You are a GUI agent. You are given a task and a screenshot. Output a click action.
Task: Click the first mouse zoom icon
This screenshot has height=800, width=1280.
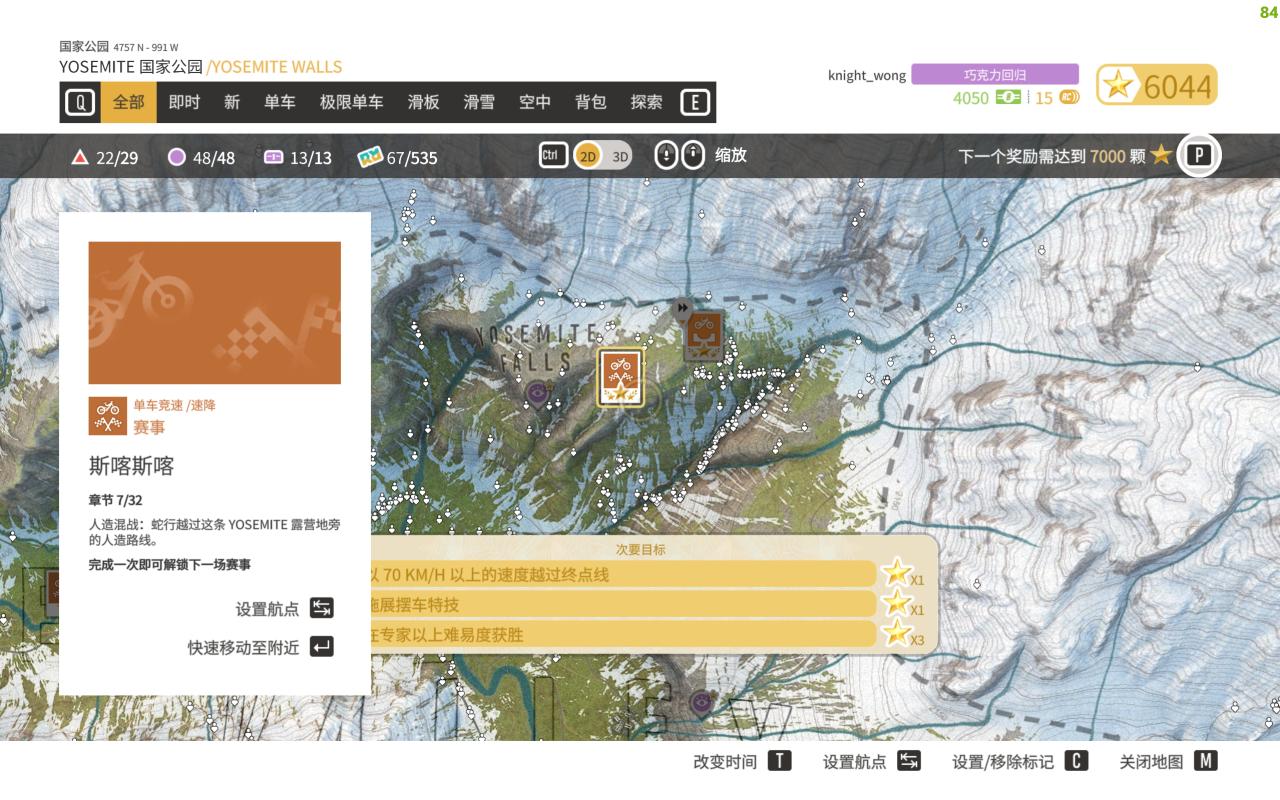[666, 155]
